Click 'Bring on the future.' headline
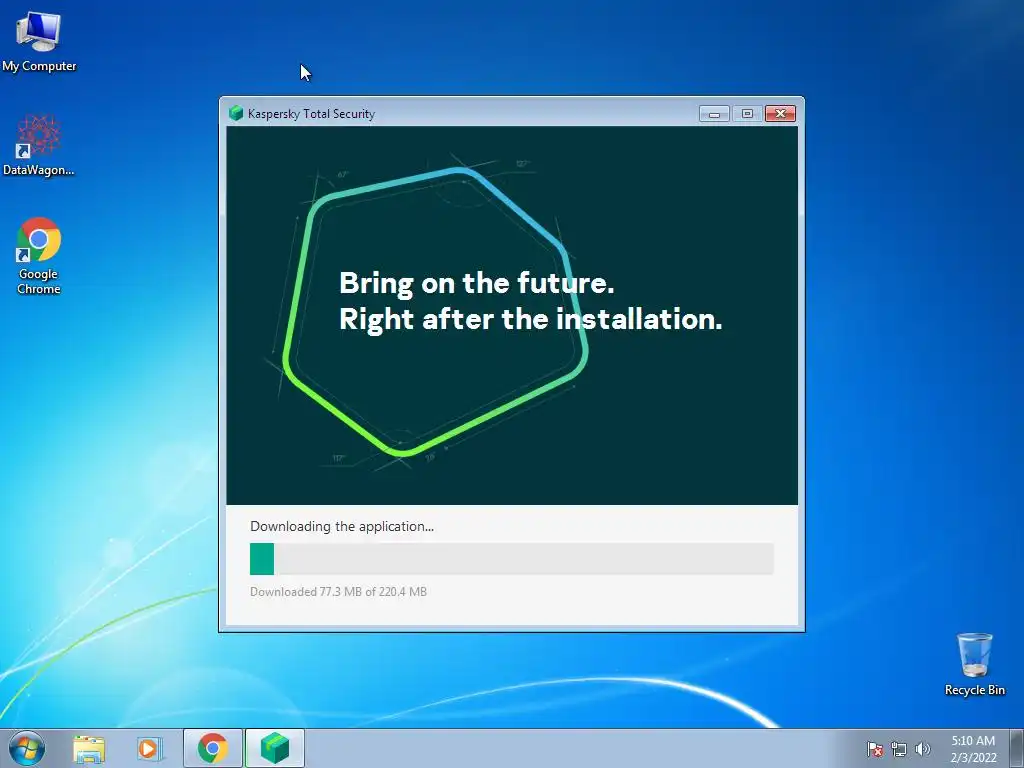 pyautogui.click(x=477, y=283)
